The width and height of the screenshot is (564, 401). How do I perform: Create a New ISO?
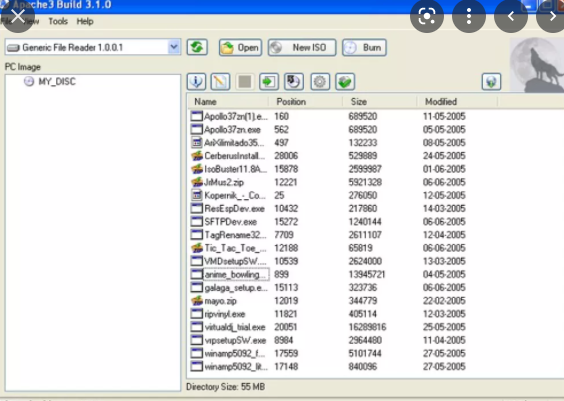[302, 47]
